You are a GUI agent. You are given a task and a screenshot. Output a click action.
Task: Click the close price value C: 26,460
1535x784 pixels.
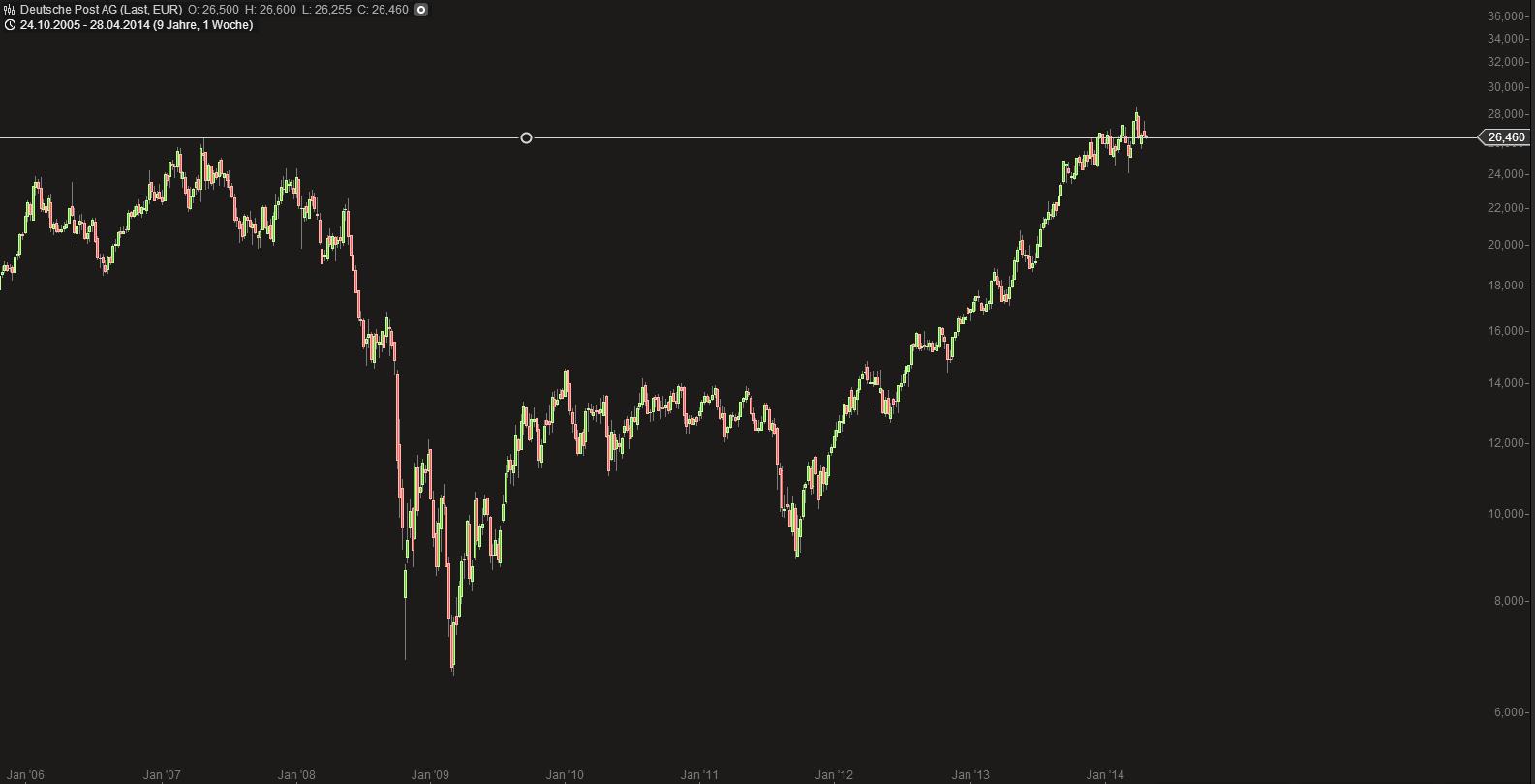tap(383, 10)
